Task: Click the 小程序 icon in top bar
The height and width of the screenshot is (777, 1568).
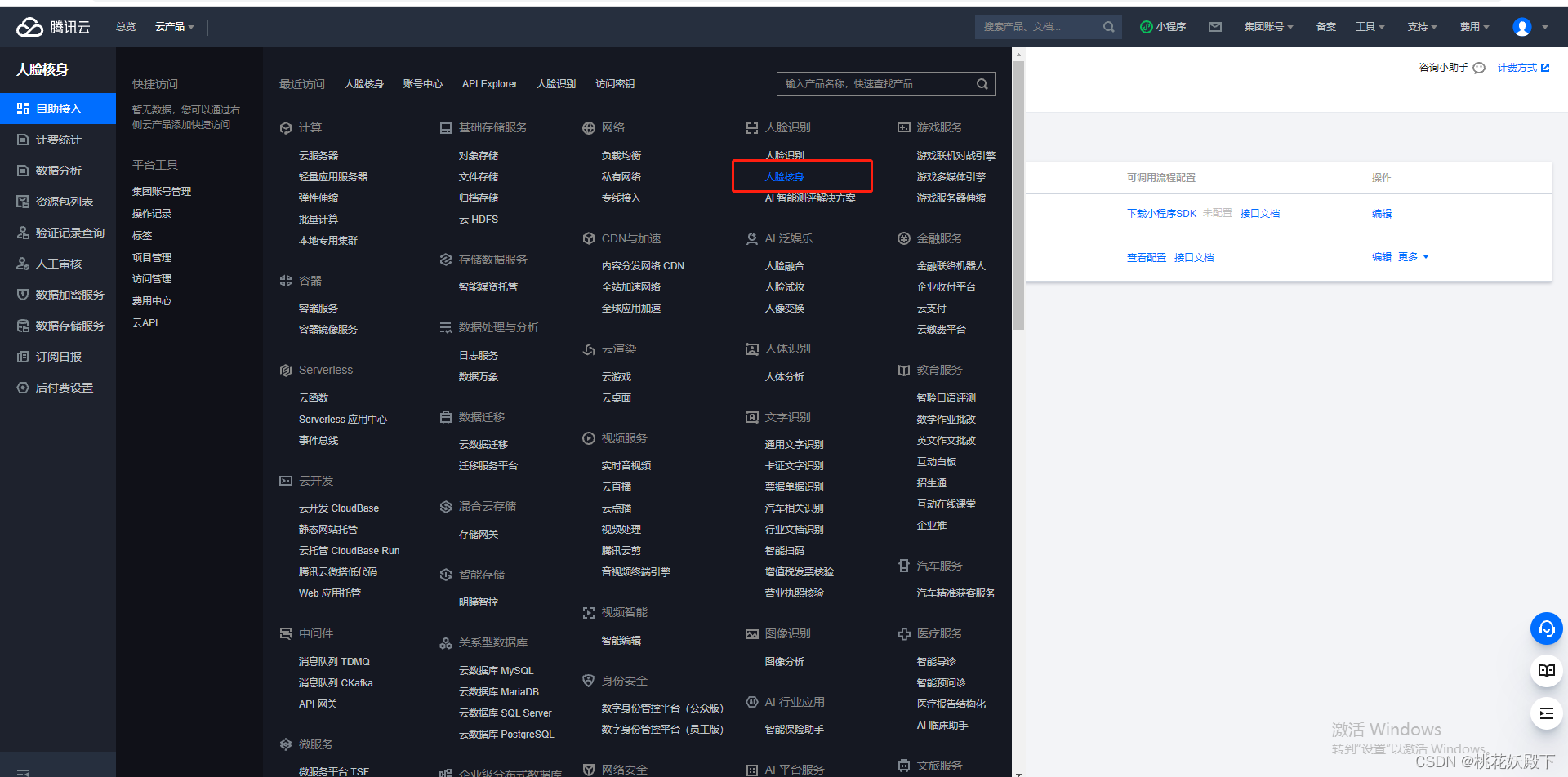Action: point(1146,27)
